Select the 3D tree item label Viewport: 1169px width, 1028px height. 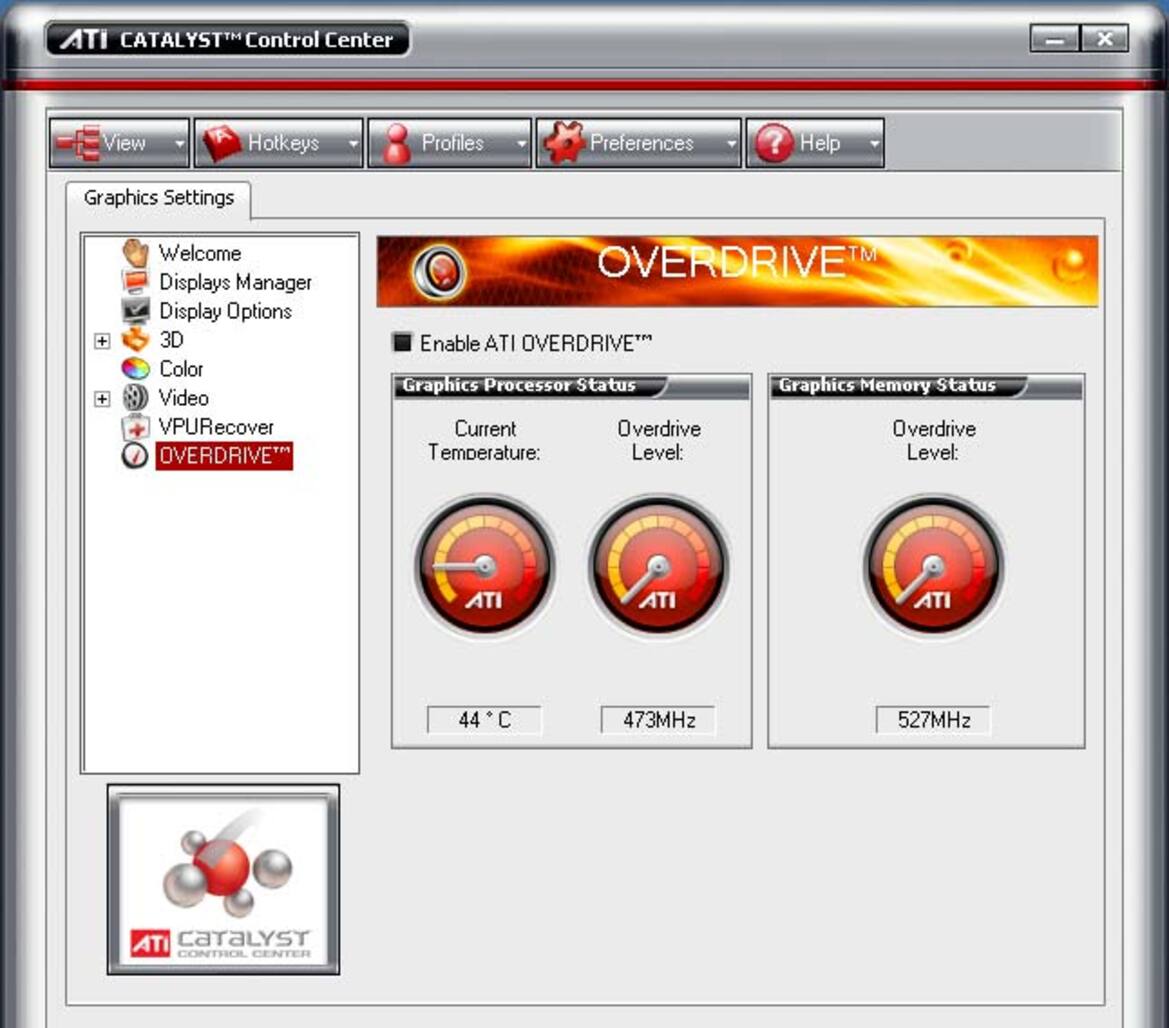click(x=171, y=340)
